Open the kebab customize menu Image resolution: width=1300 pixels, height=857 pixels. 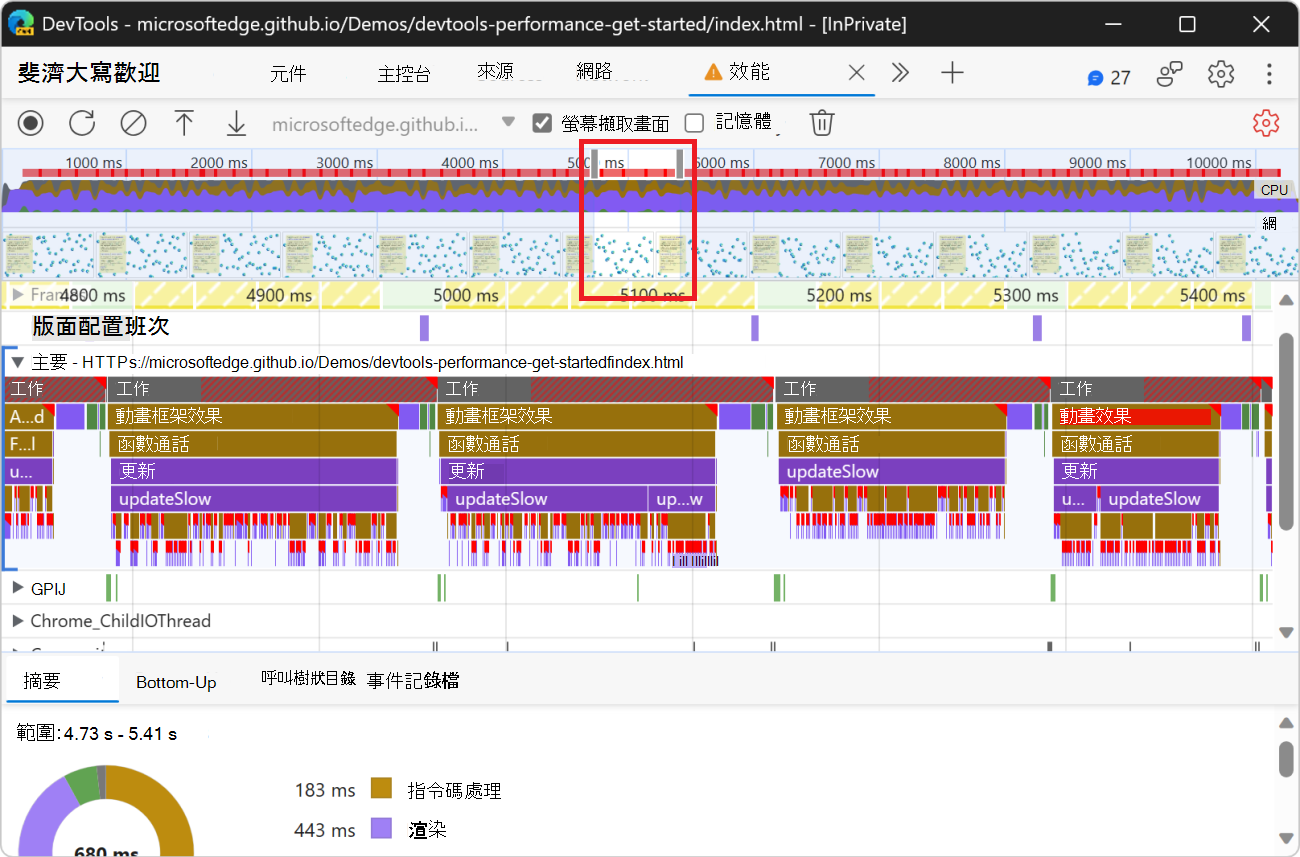[x=1269, y=74]
